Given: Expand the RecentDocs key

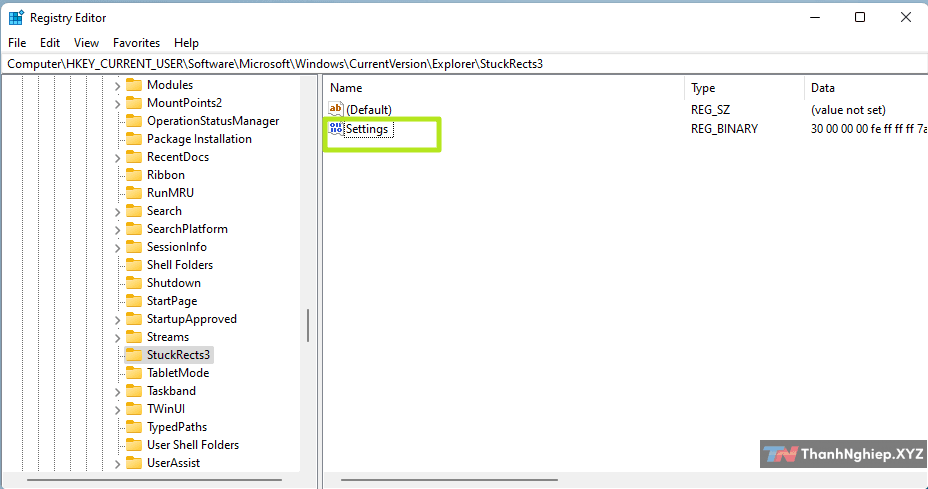Looking at the screenshot, I should pos(117,157).
